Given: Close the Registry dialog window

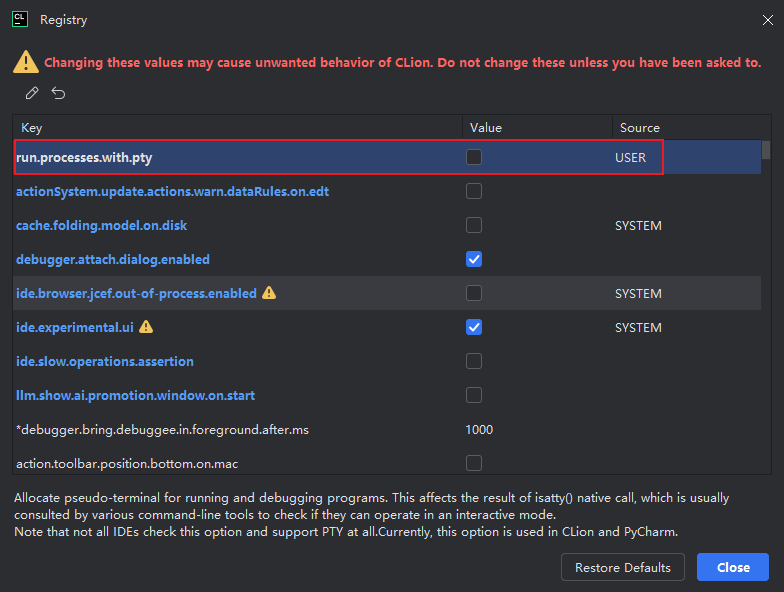Looking at the screenshot, I should (x=767, y=19).
